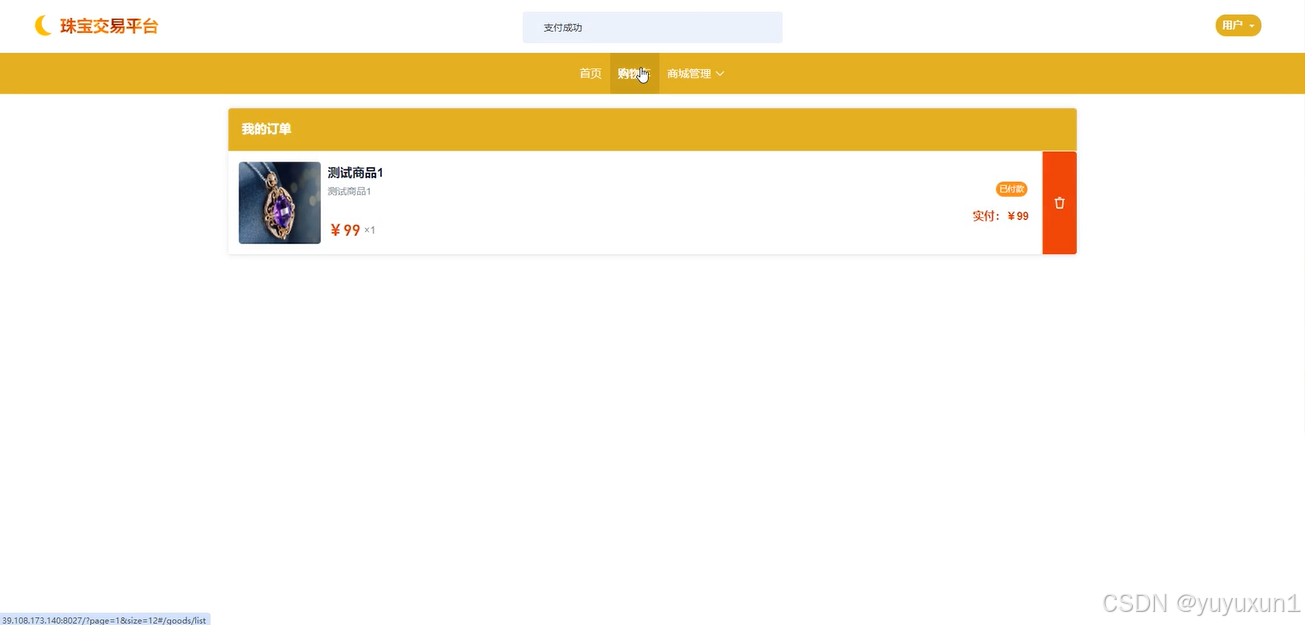The width and height of the screenshot is (1305, 625).
Task: Click the 实付：￥99 total text
Action: [1000, 216]
